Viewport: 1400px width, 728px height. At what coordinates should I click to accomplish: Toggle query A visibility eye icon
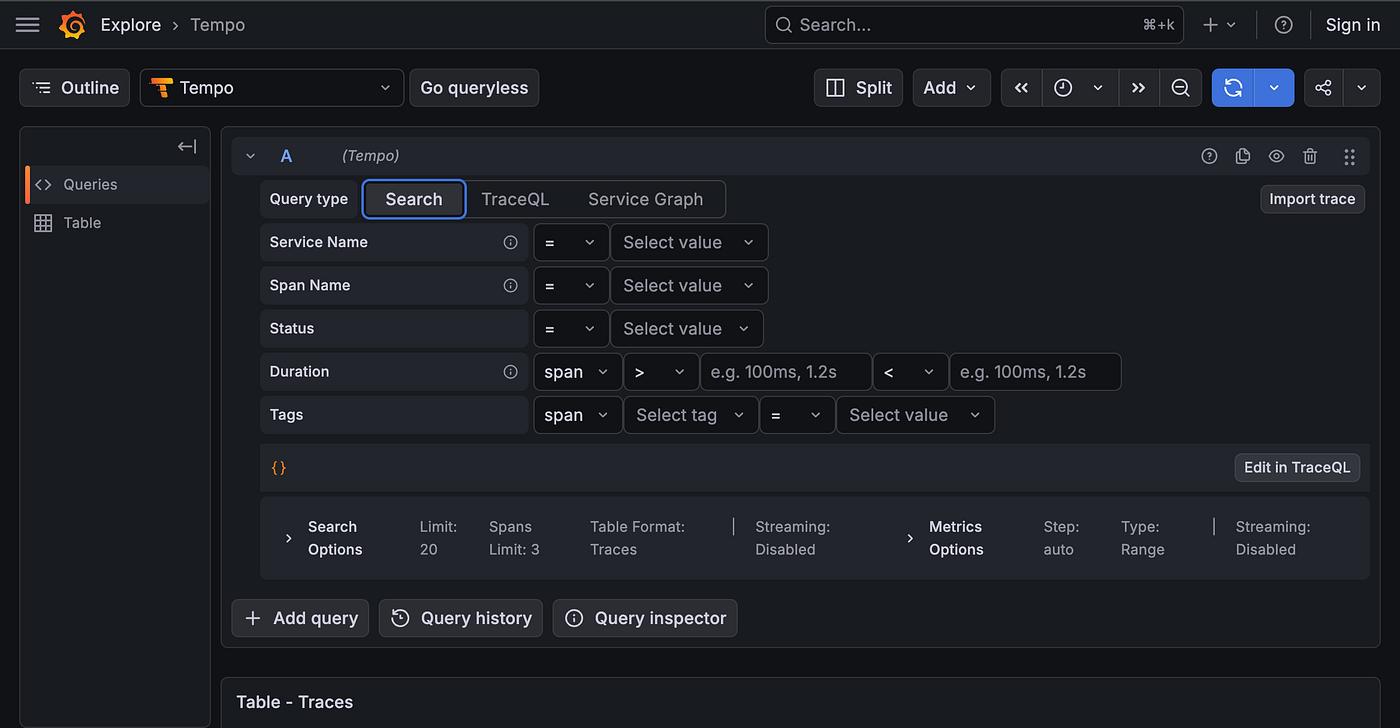[1276, 156]
